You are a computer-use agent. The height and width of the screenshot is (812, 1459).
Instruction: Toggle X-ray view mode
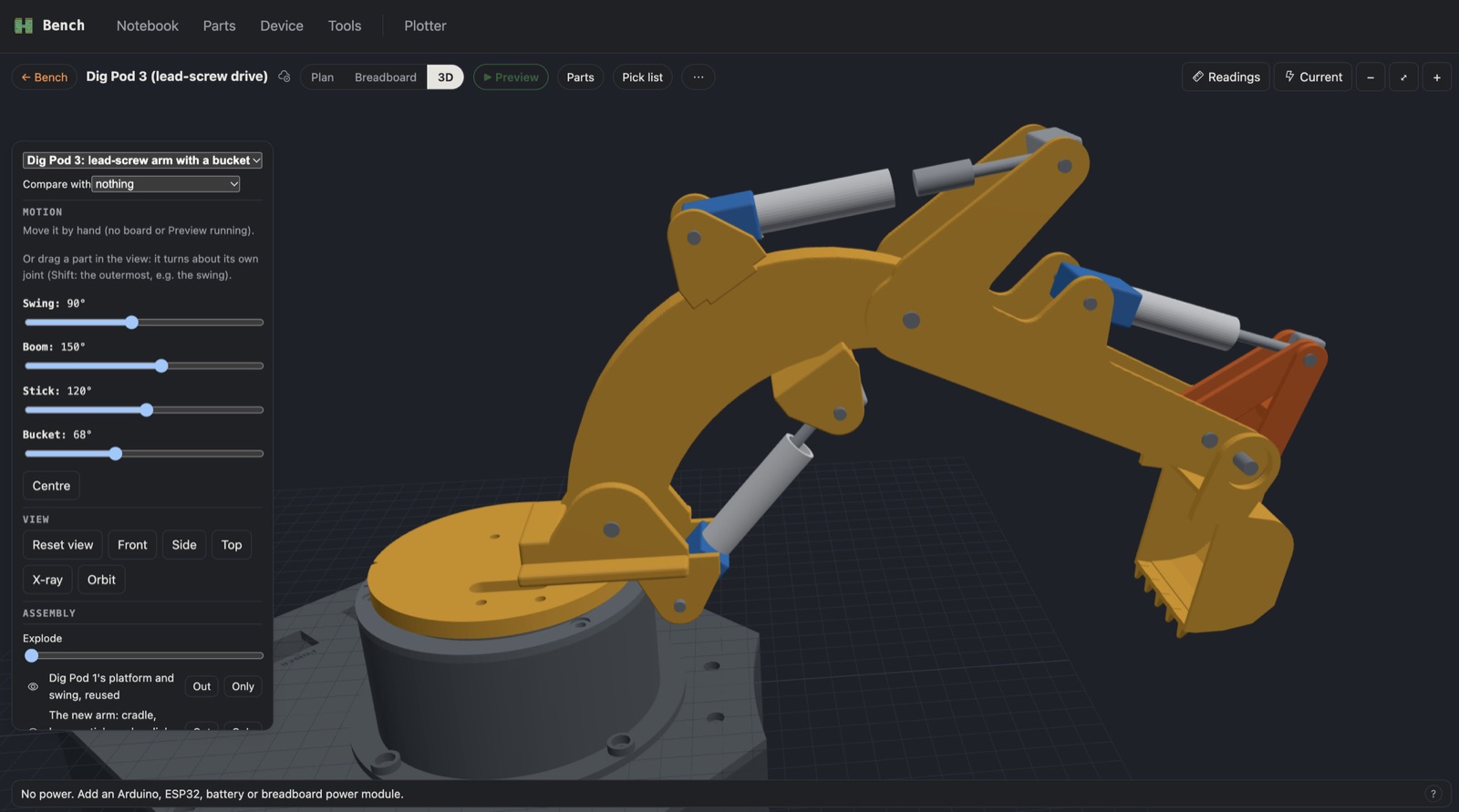tap(47, 580)
